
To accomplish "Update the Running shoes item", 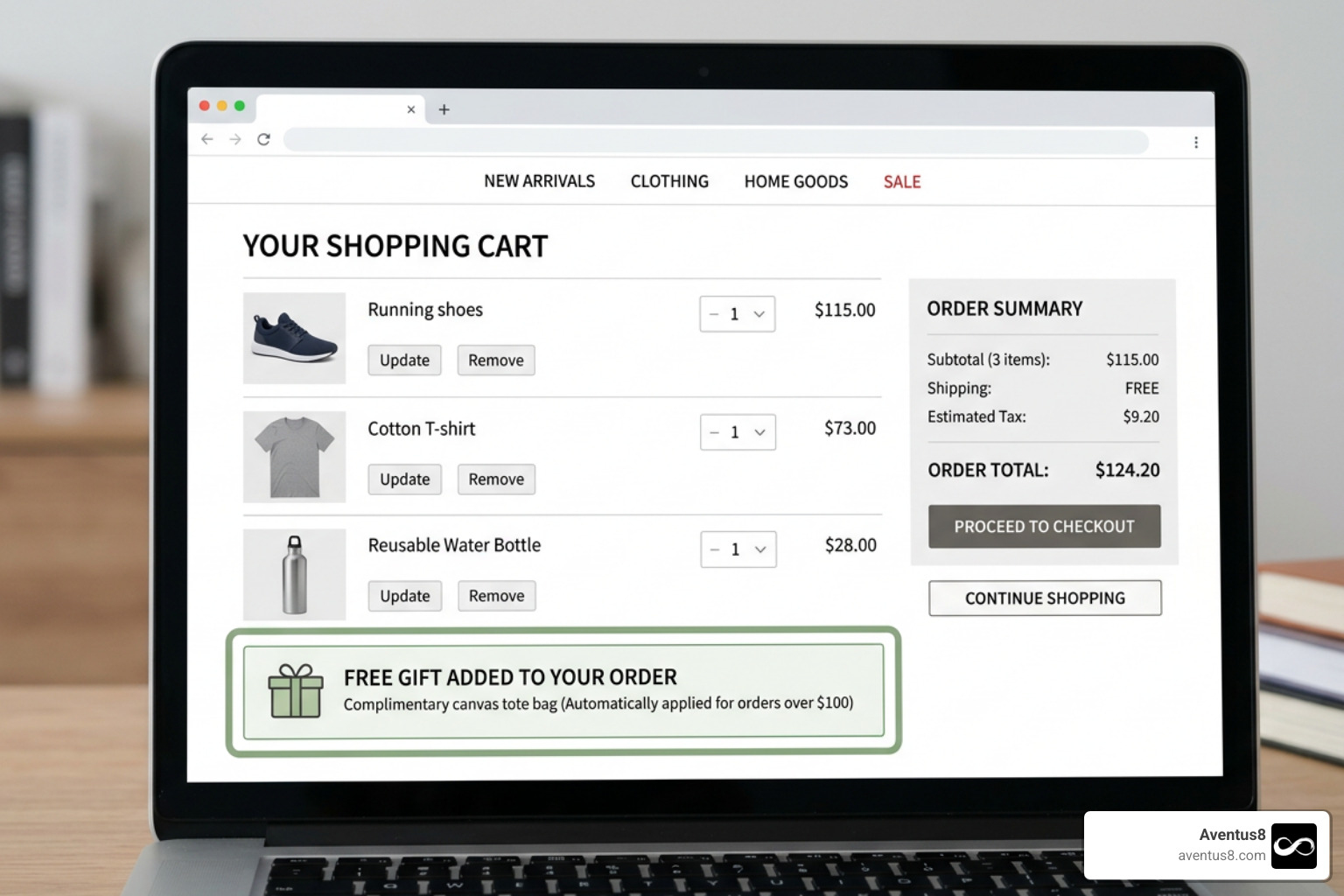I will coord(404,360).
